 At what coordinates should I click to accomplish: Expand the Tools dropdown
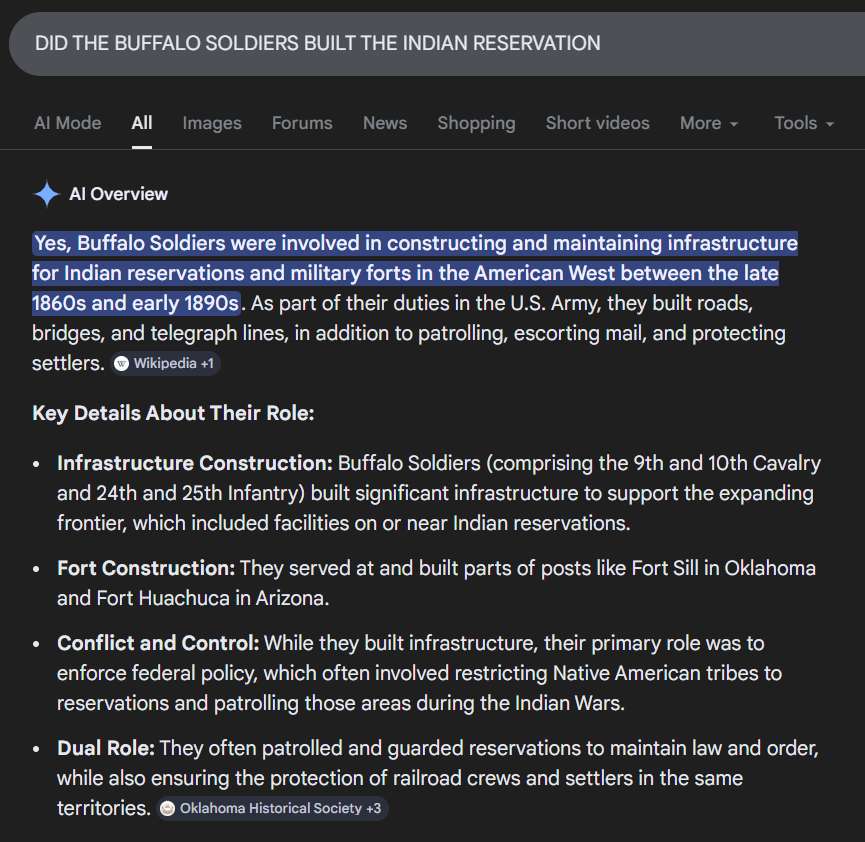click(x=804, y=123)
